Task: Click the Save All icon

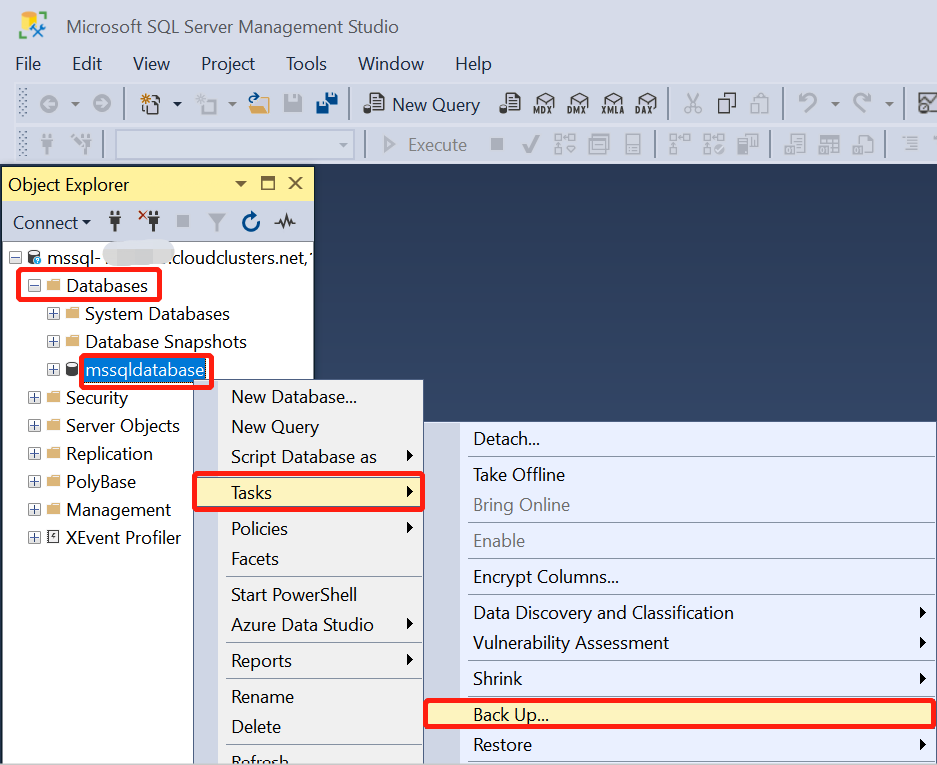Action: tap(326, 104)
